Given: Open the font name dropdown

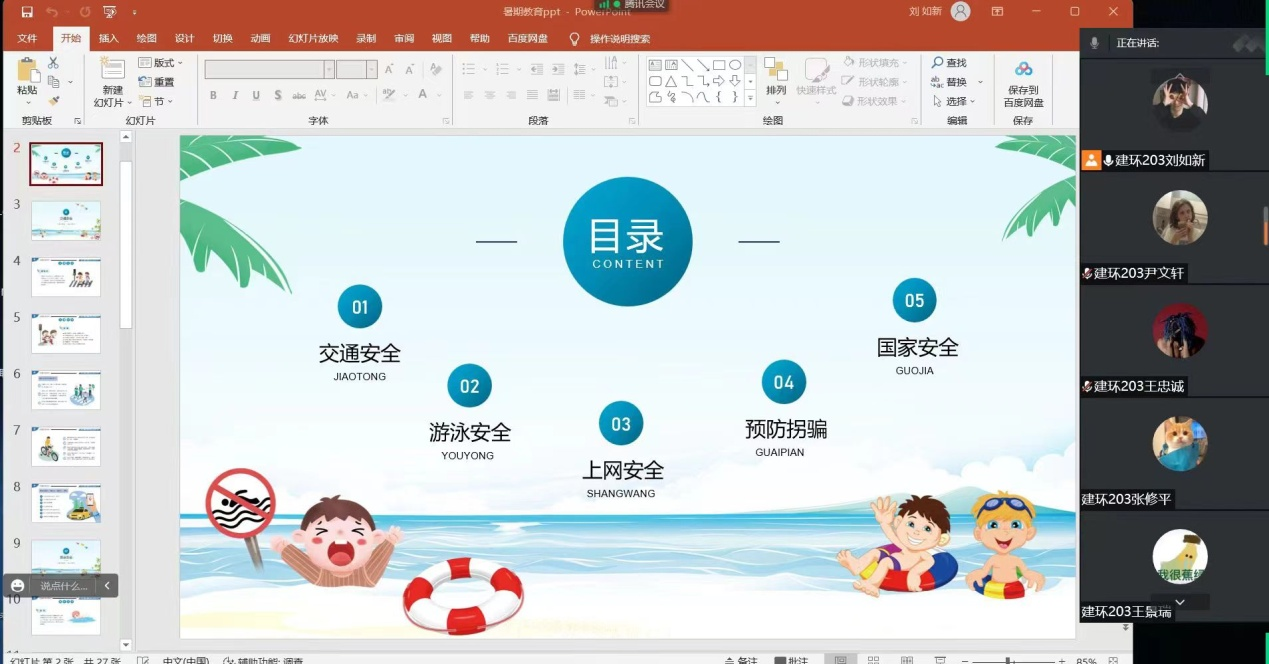Looking at the screenshot, I should click(329, 69).
